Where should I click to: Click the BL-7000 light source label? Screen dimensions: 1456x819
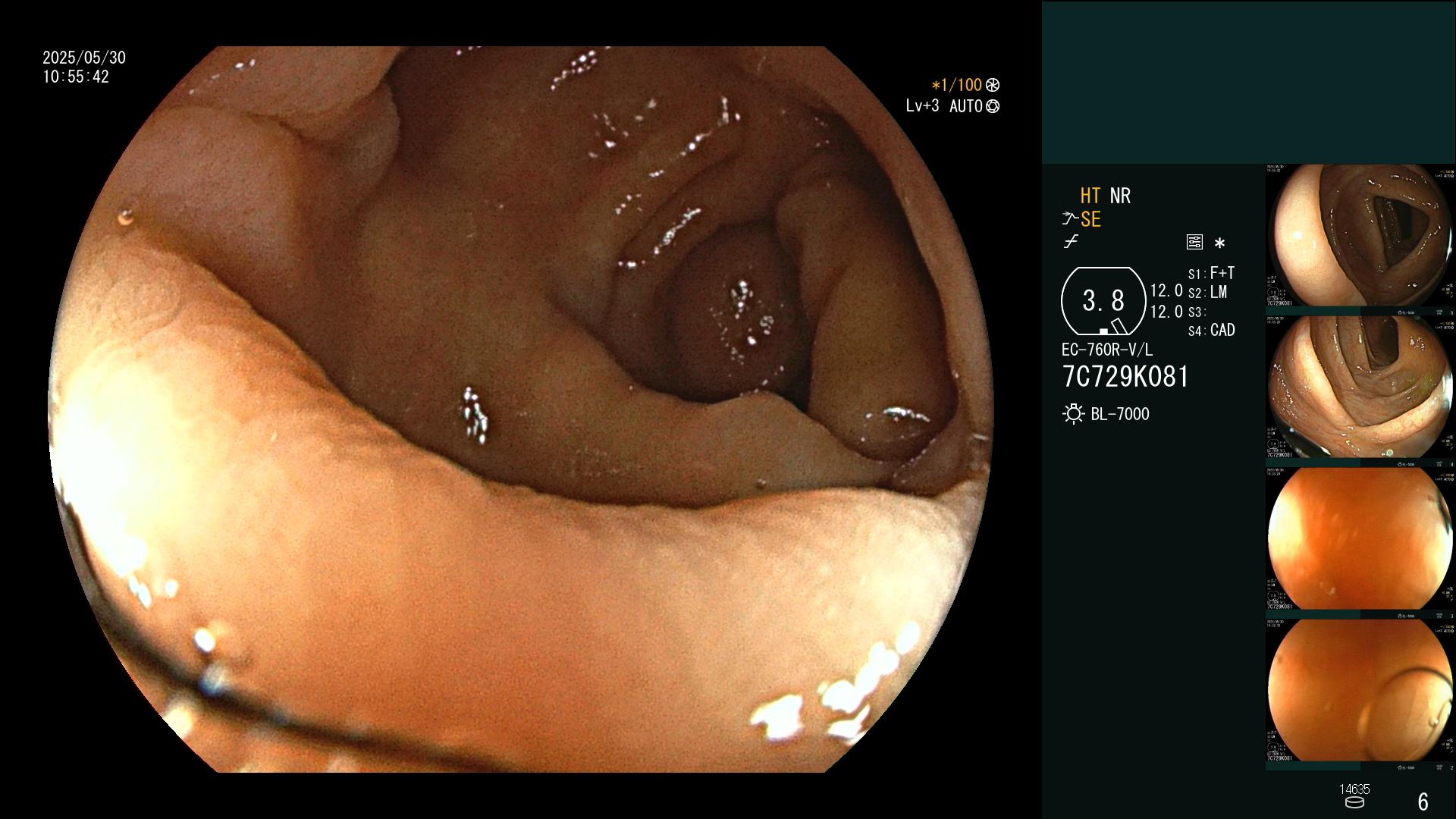1120,414
